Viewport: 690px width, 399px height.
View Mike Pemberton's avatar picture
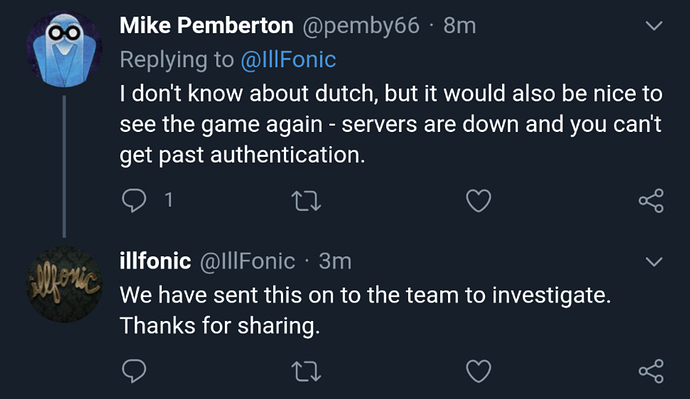[x=64, y=49]
